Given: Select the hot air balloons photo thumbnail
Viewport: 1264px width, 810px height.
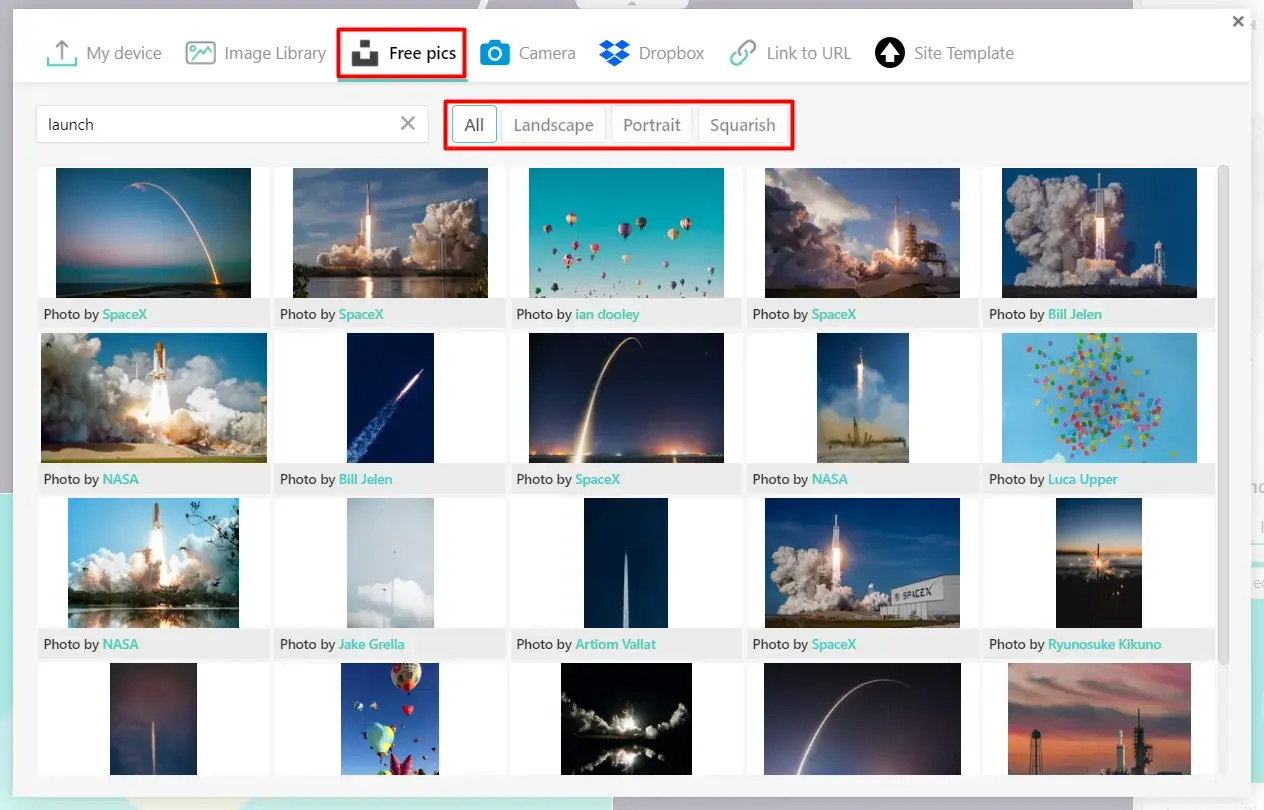Looking at the screenshot, I should [x=626, y=232].
